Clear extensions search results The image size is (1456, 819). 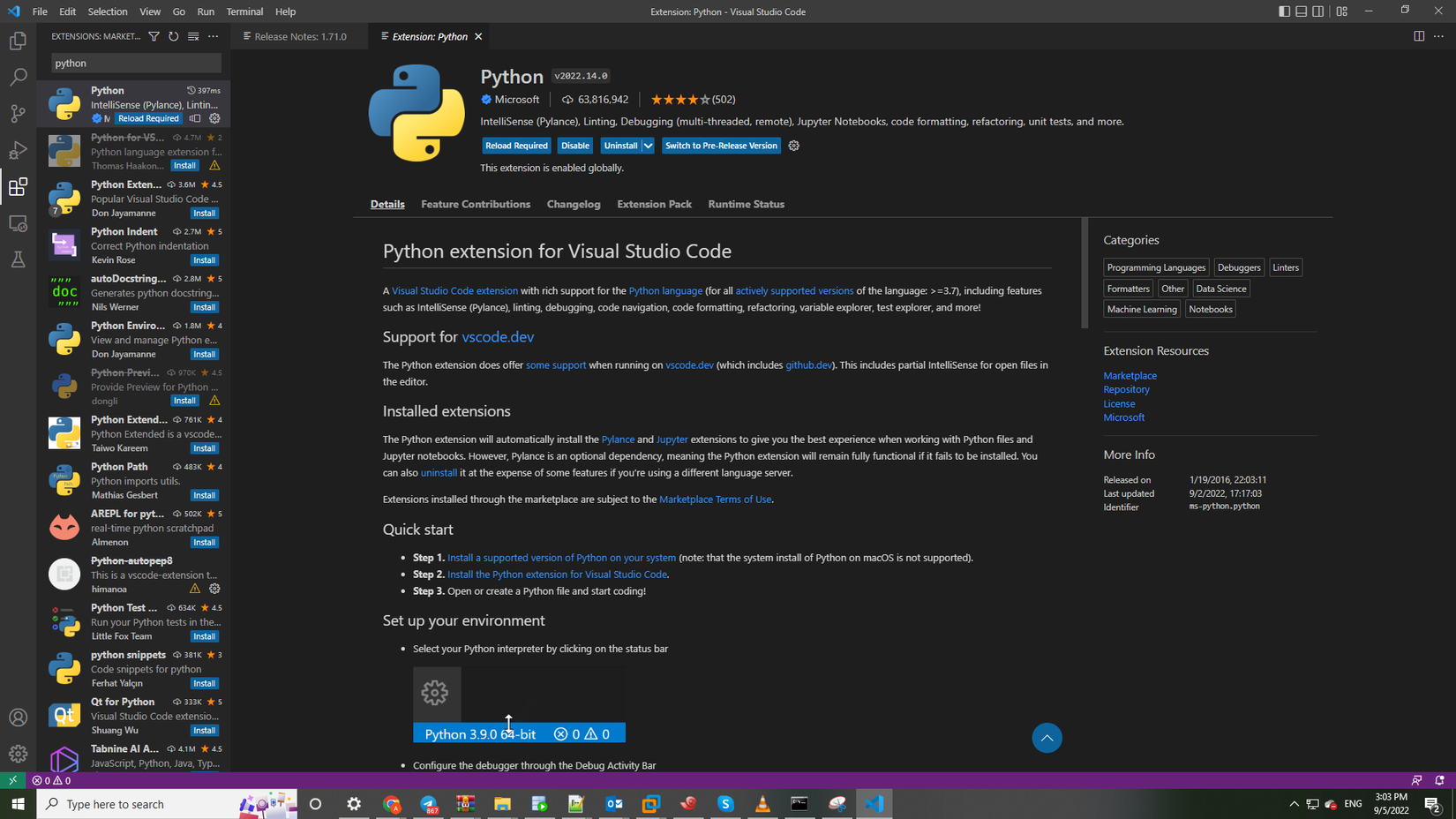(193, 36)
